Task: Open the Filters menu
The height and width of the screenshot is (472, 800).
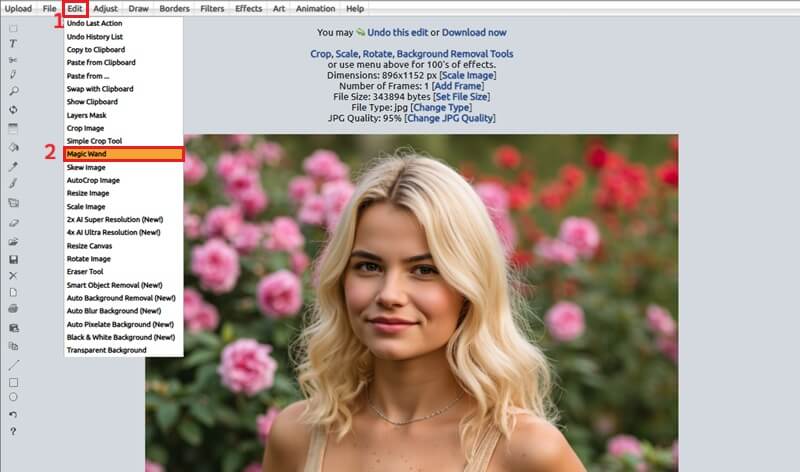Action: 212,9
